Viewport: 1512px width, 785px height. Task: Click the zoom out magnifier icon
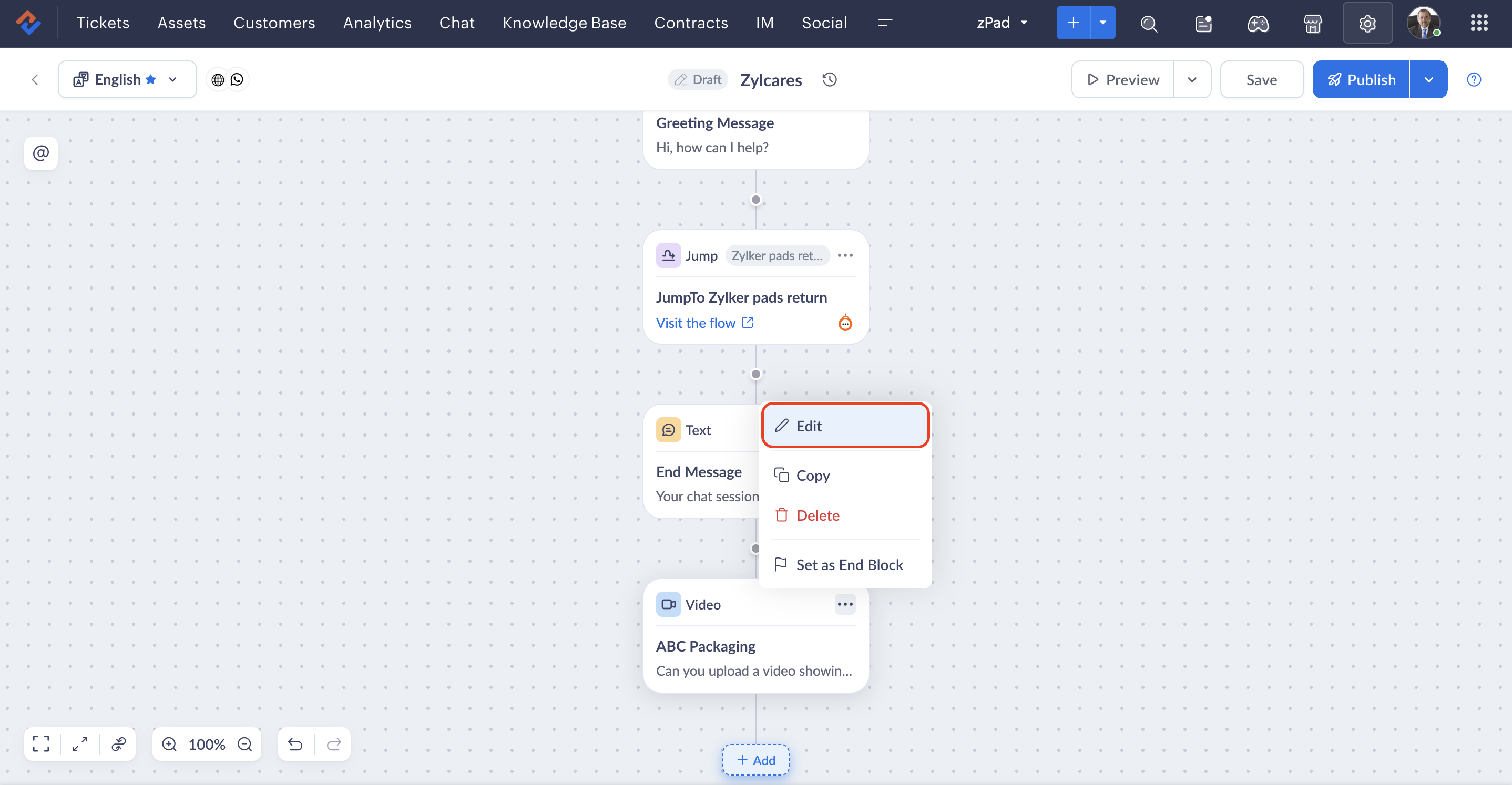point(245,744)
